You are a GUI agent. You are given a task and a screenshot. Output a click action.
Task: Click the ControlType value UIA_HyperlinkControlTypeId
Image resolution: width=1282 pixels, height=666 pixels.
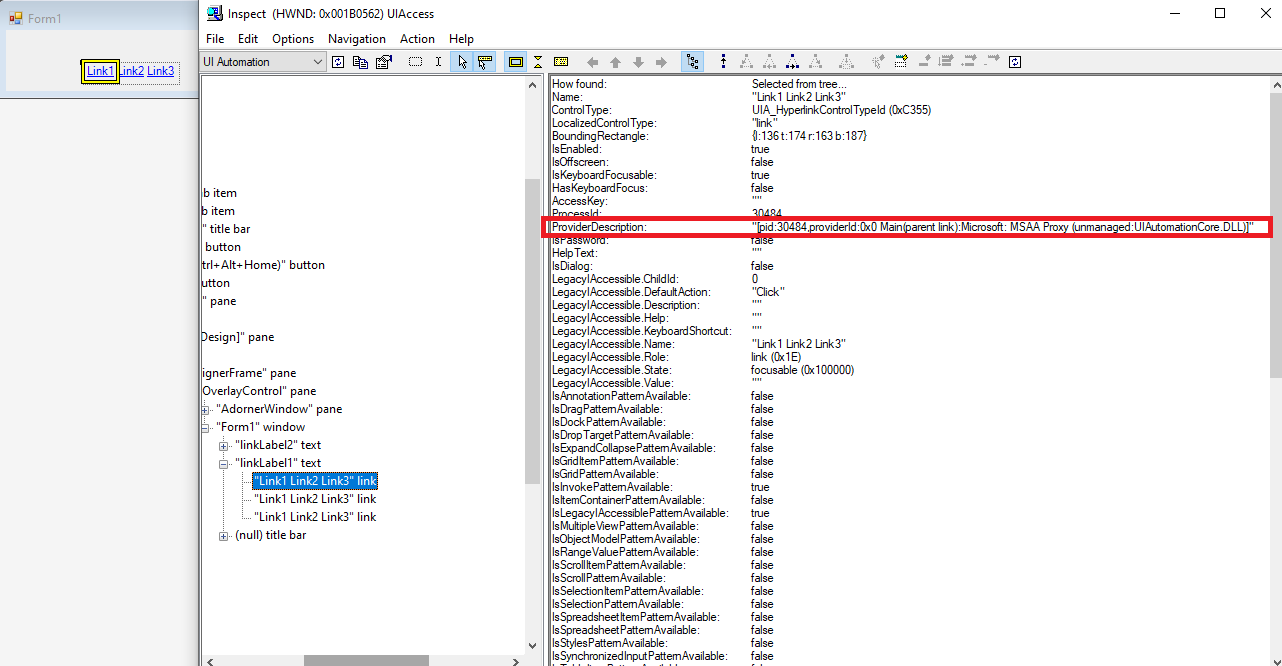click(x=841, y=110)
